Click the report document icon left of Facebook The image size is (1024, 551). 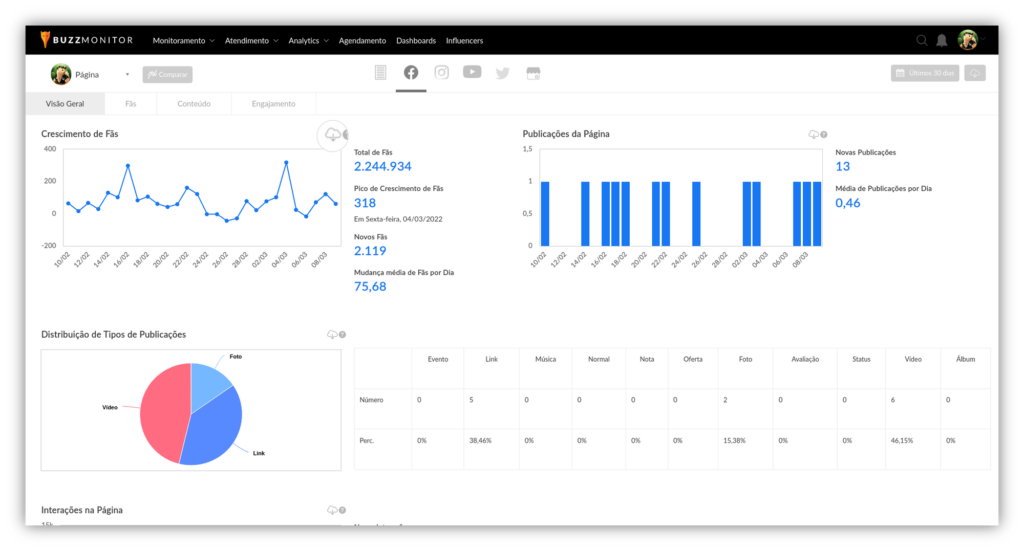tap(380, 73)
